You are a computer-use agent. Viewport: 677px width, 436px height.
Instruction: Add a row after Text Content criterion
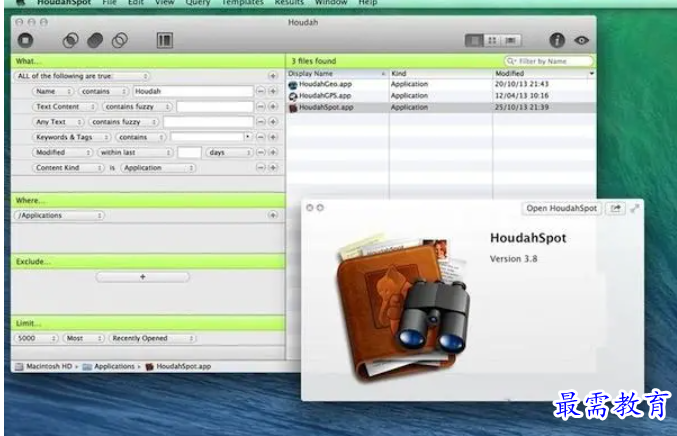[273, 107]
